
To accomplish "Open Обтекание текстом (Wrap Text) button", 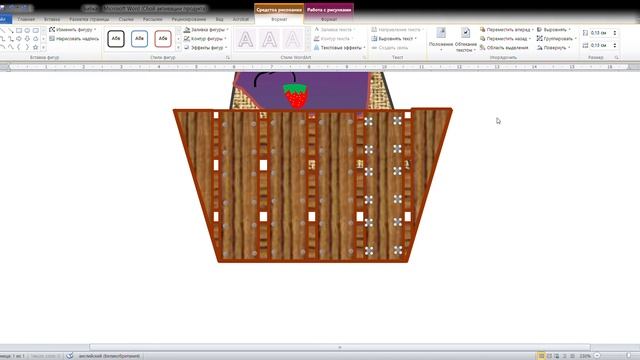I will [x=466, y=40].
